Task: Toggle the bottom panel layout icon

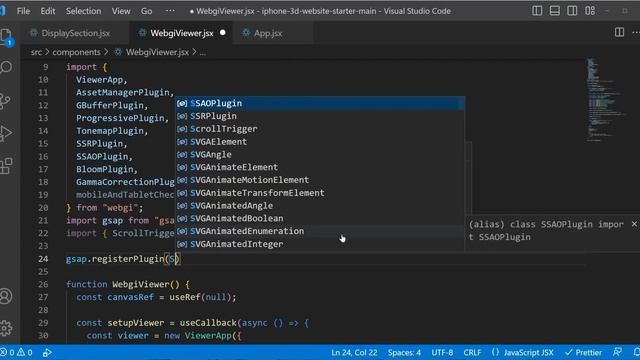Action: tap(554, 11)
